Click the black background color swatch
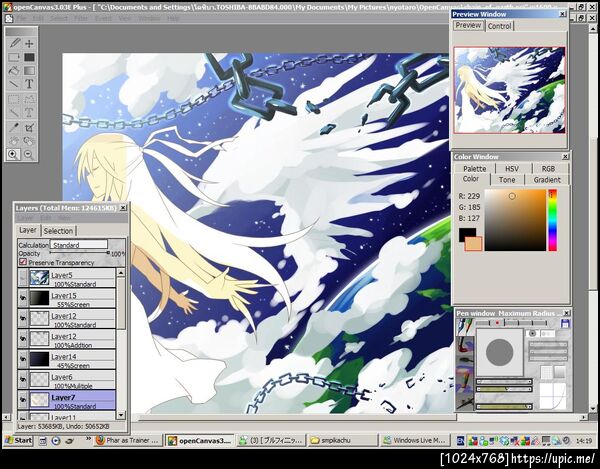The image size is (600, 469). pos(467,234)
